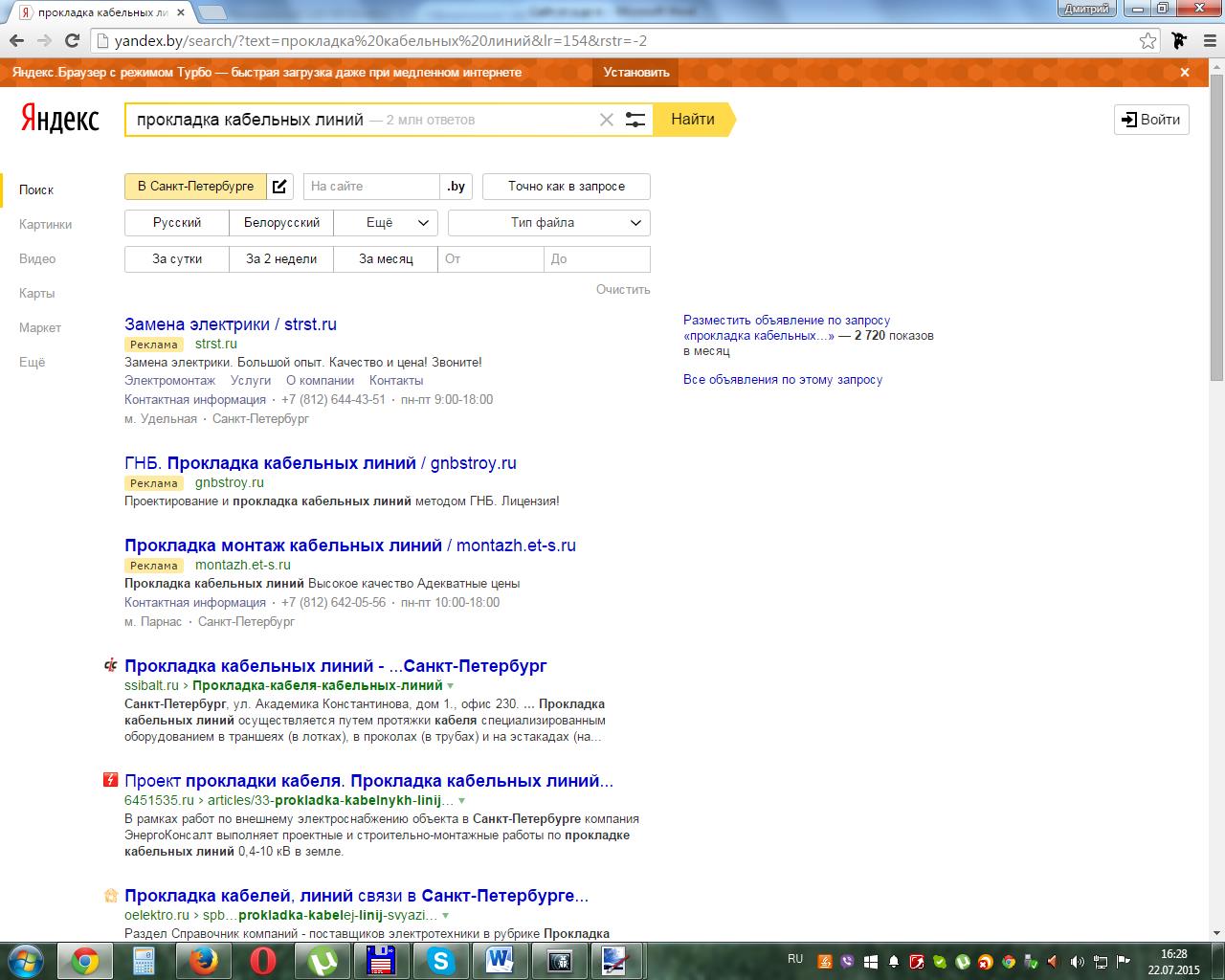Open the 'Тип файла' dropdown
This screenshot has height=980, width=1225.
[x=549, y=223]
